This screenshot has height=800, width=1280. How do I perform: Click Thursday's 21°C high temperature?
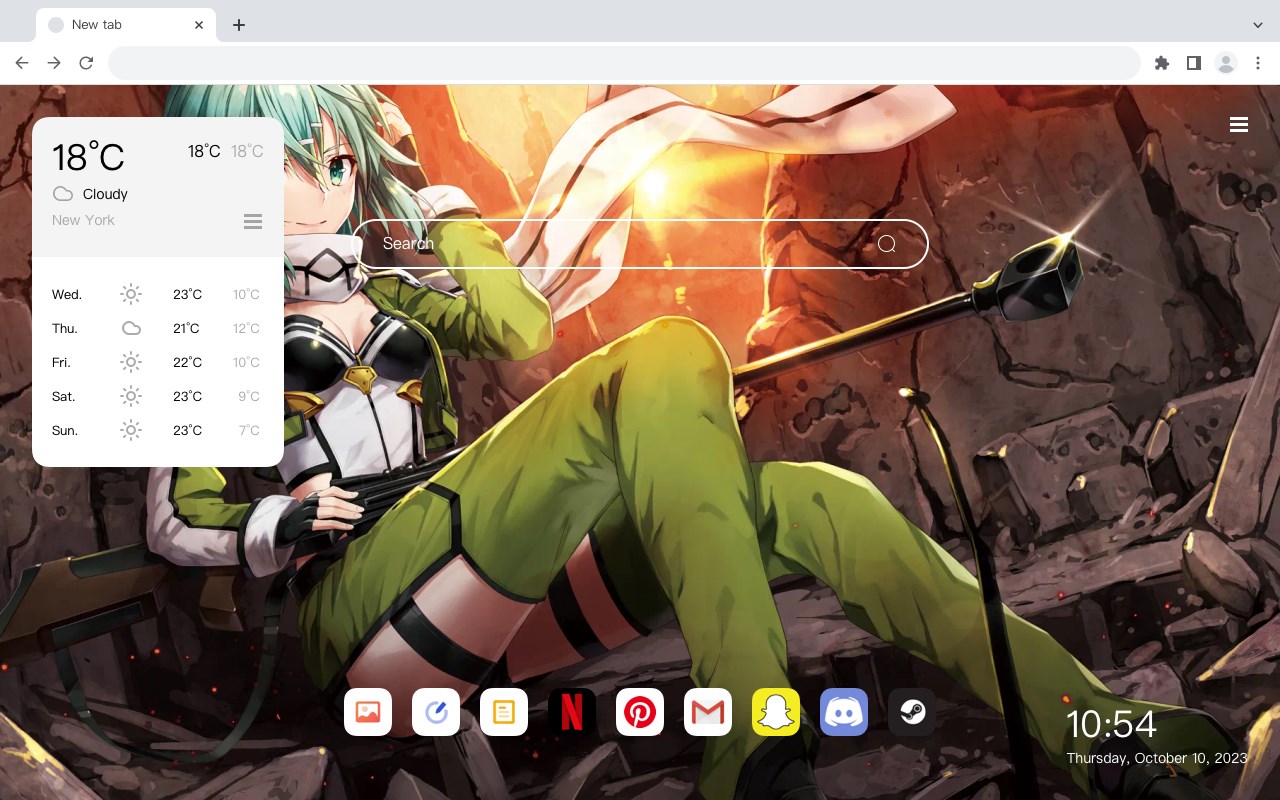[x=186, y=328]
